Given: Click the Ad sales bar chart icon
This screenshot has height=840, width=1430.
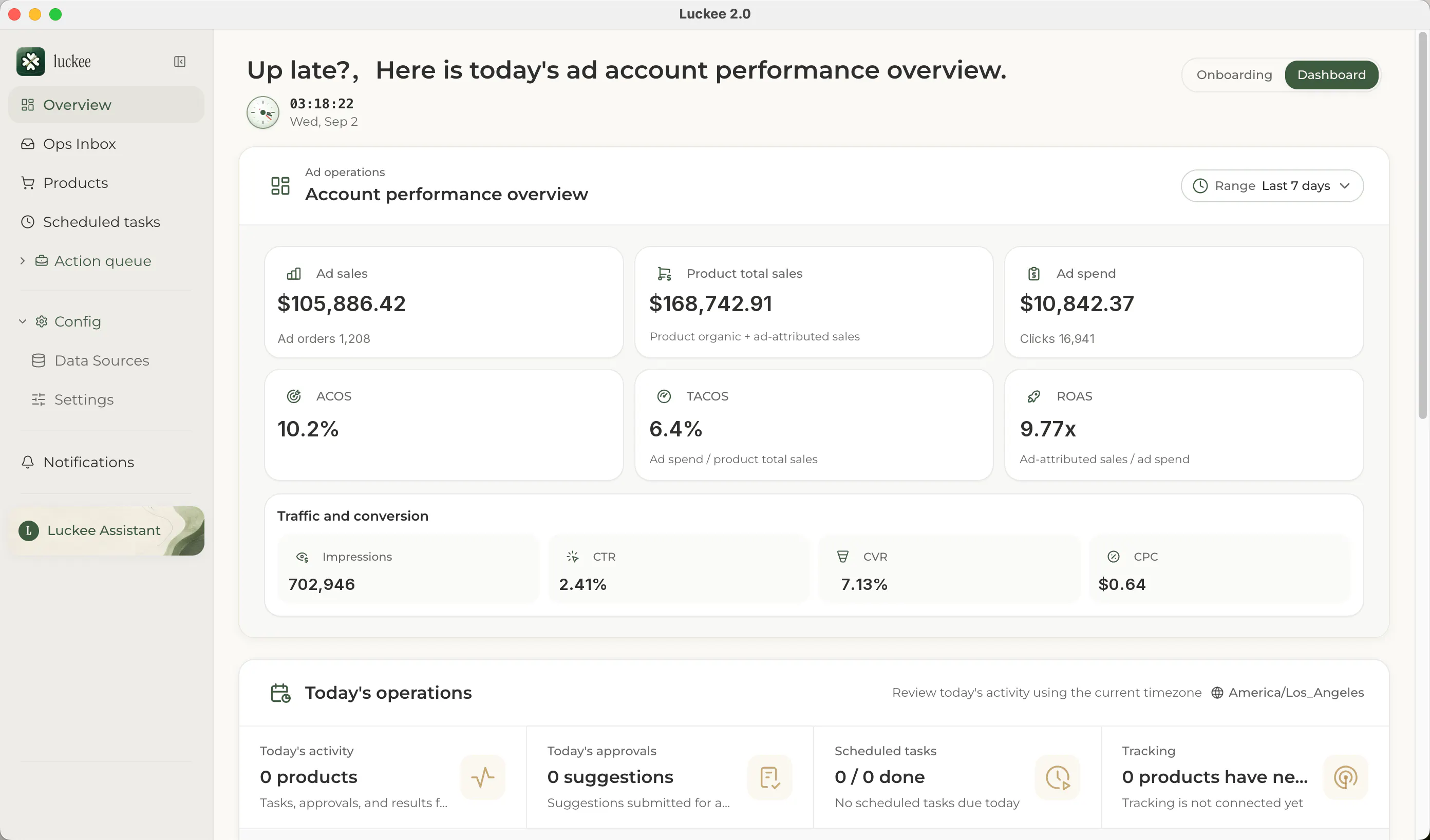Looking at the screenshot, I should point(294,273).
